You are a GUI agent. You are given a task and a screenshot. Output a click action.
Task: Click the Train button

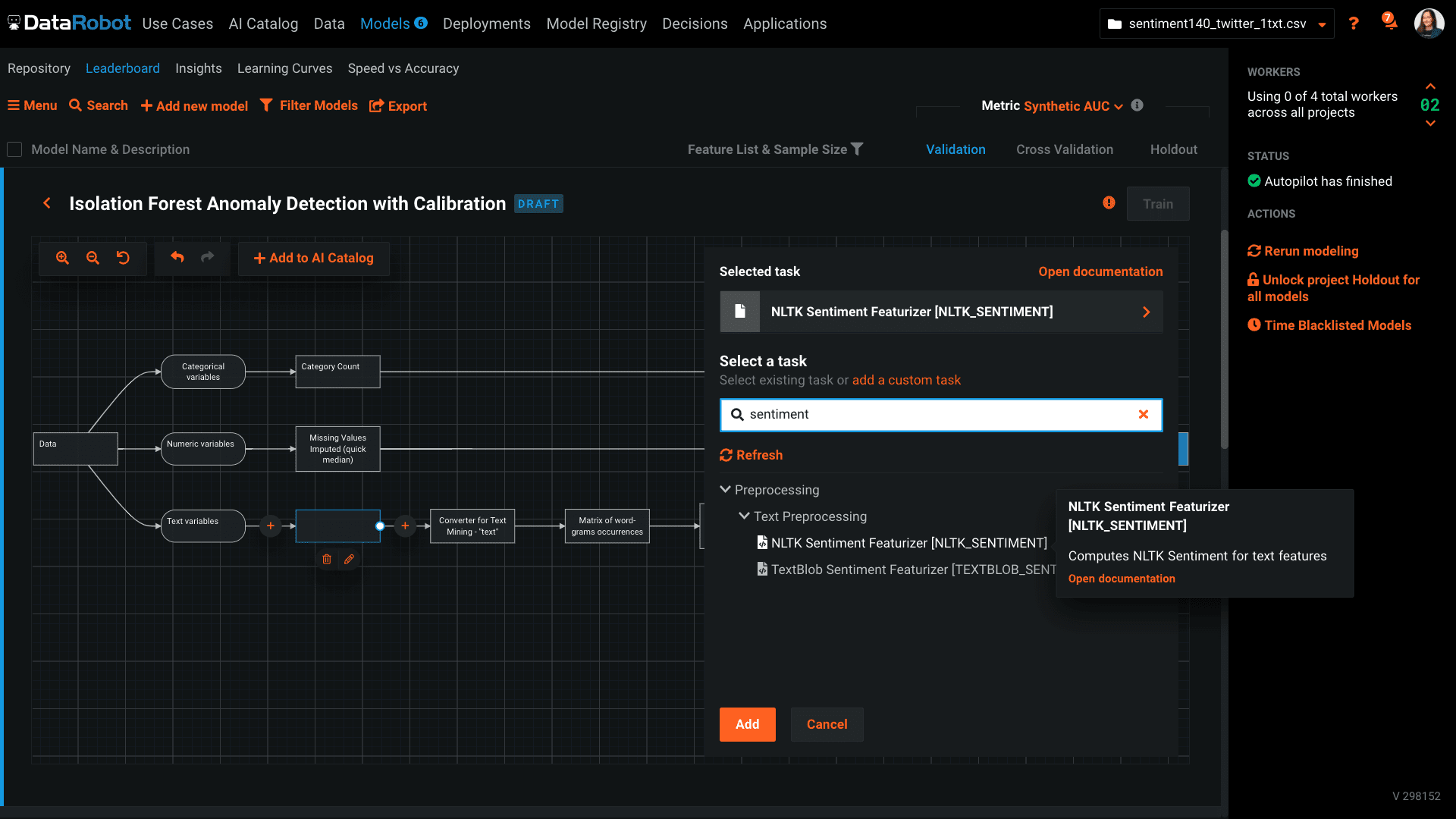tap(1158, 204)
